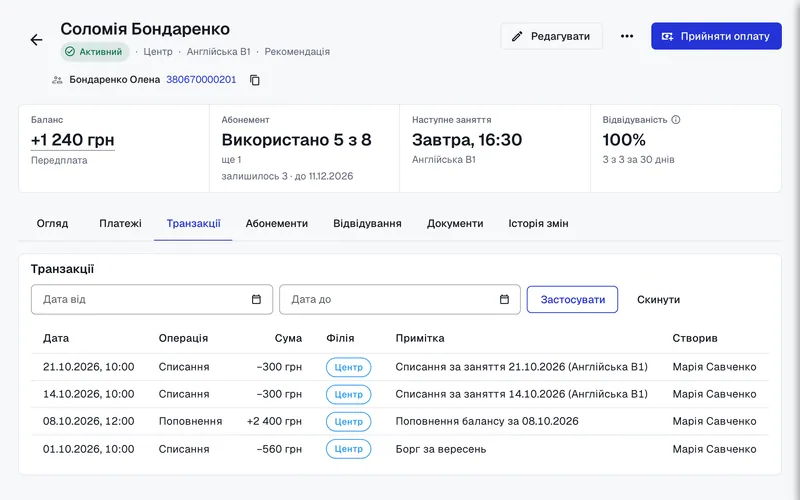
Task: Select the date cell 21.10.2026, 10:00
Action: tap(88, 367)
